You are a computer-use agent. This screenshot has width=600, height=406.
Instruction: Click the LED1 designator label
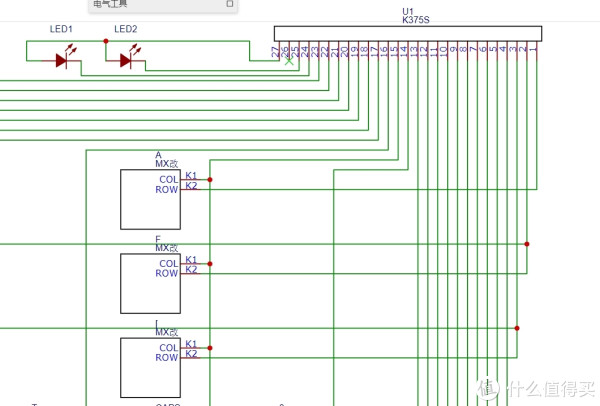[61, 29]
